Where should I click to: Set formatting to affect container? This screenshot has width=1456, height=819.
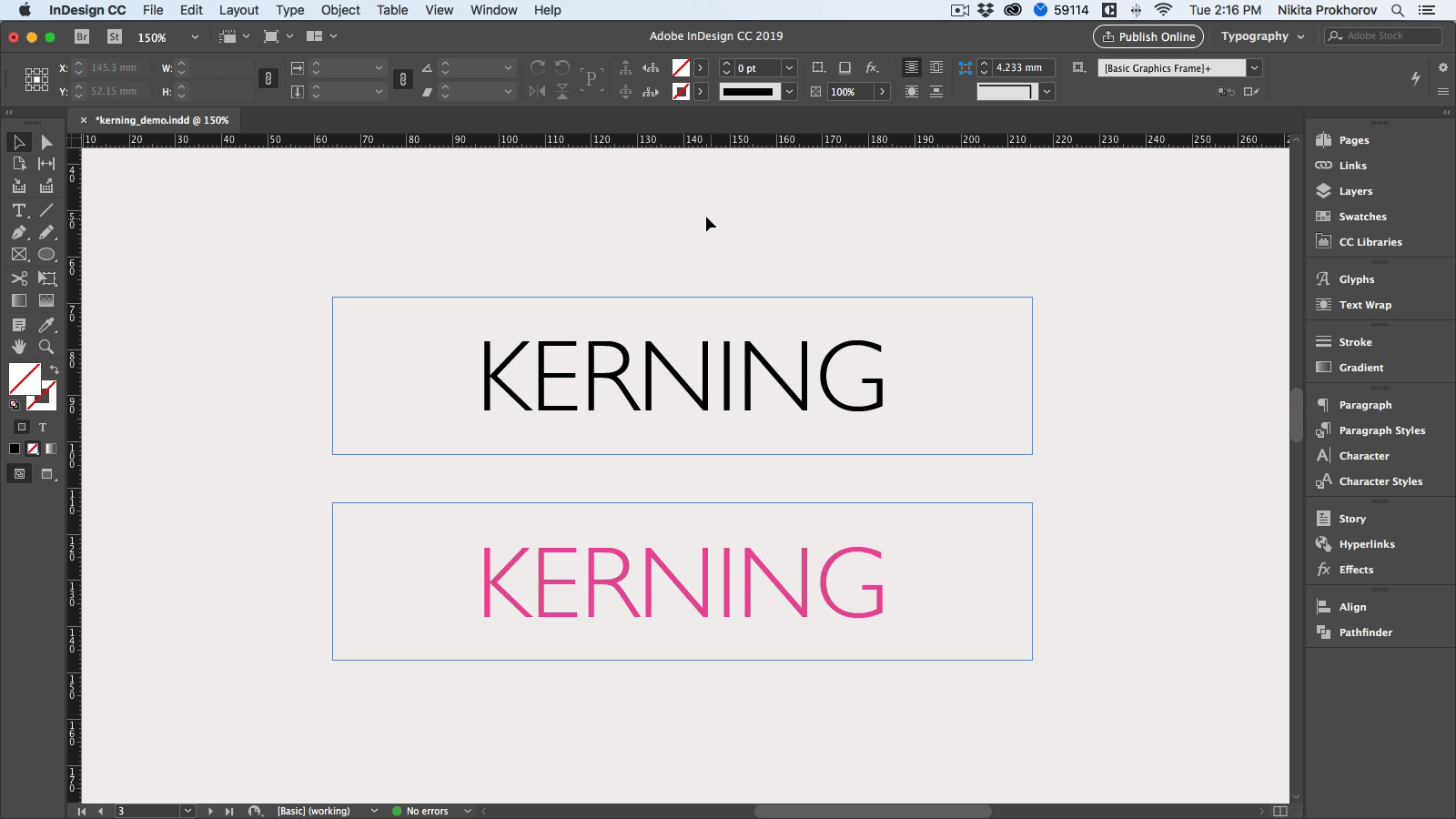point(22,427)
